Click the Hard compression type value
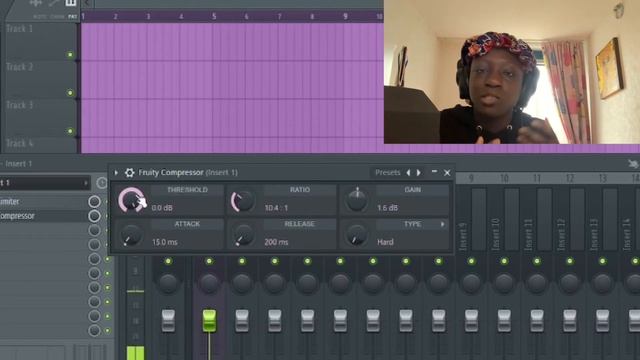 pos(385,242)
